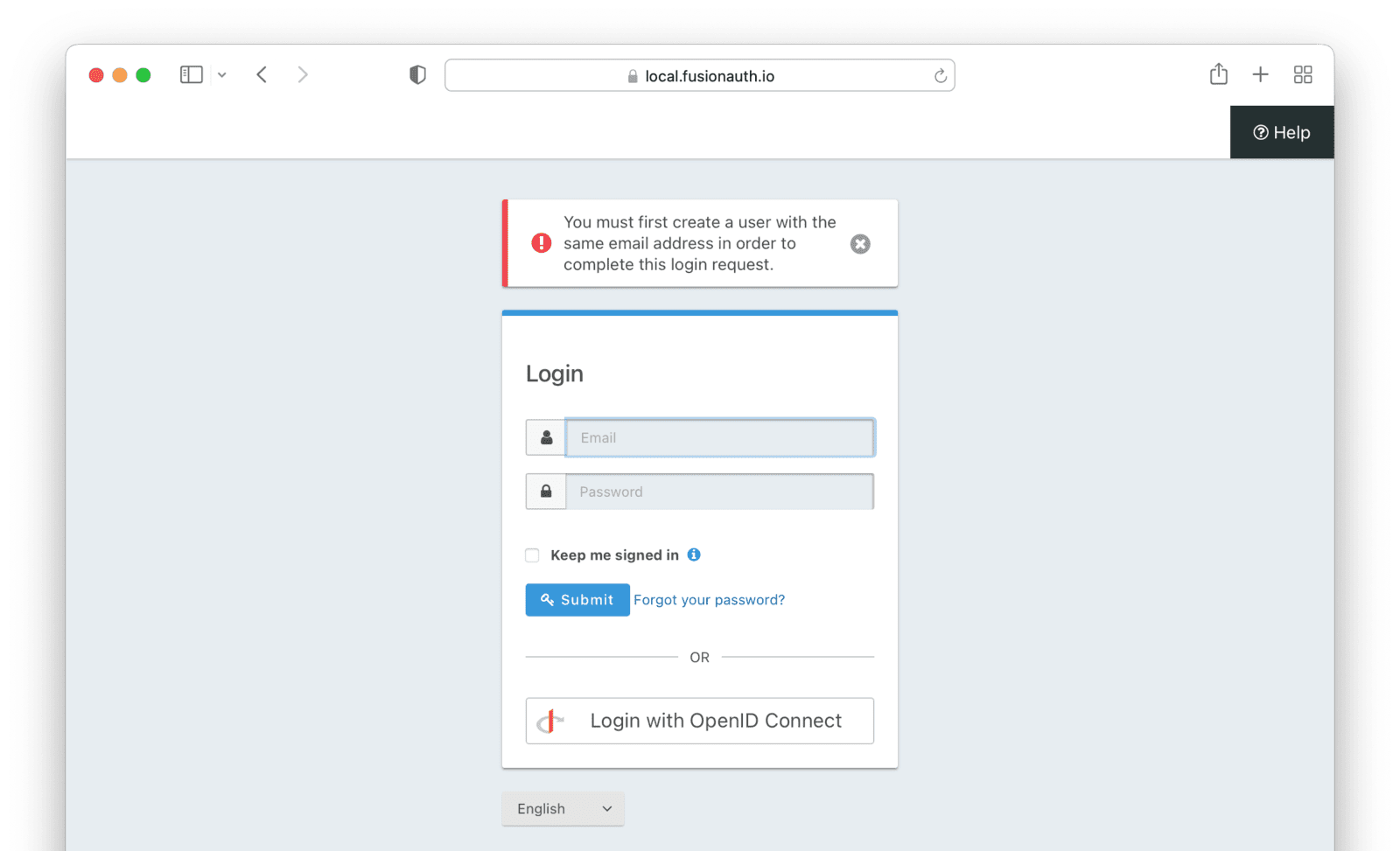Click the red error icon in the alert banner

click(542, 243)
